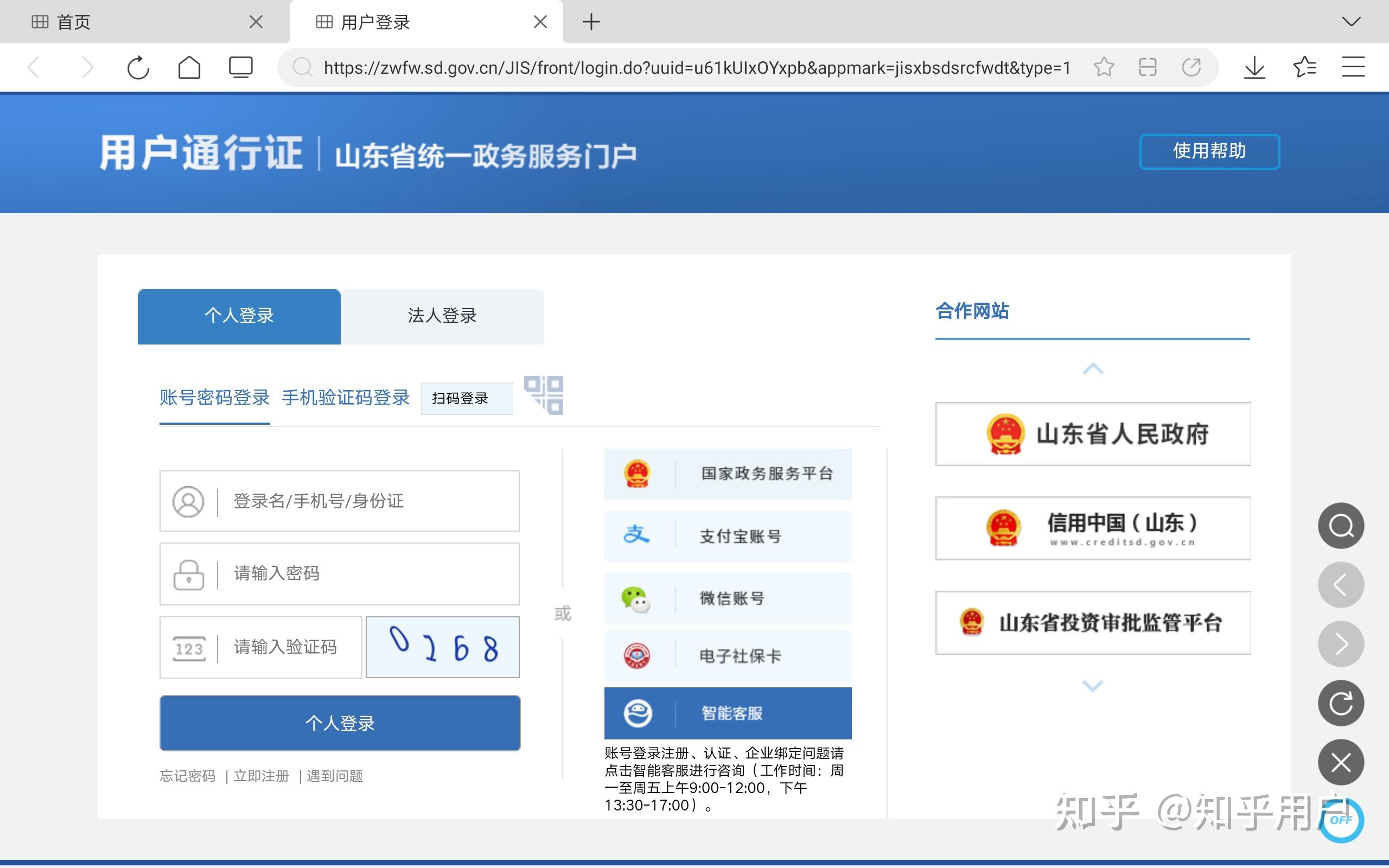Viewport: 1389px width, 868px height.
Task: Click the browser forward arrow
Action: pos(87,68)
